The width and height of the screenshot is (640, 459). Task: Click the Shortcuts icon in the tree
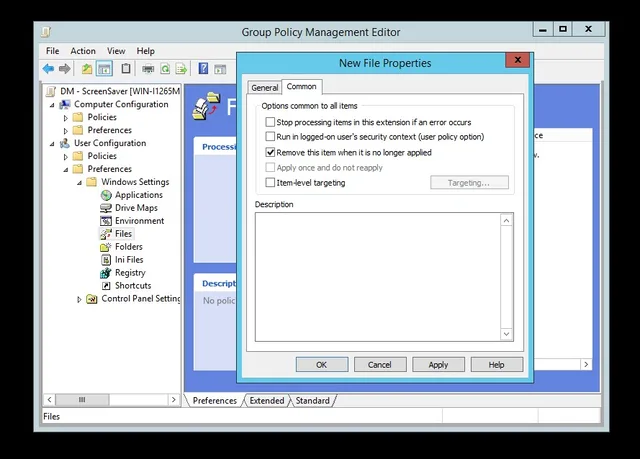[106, 286]
